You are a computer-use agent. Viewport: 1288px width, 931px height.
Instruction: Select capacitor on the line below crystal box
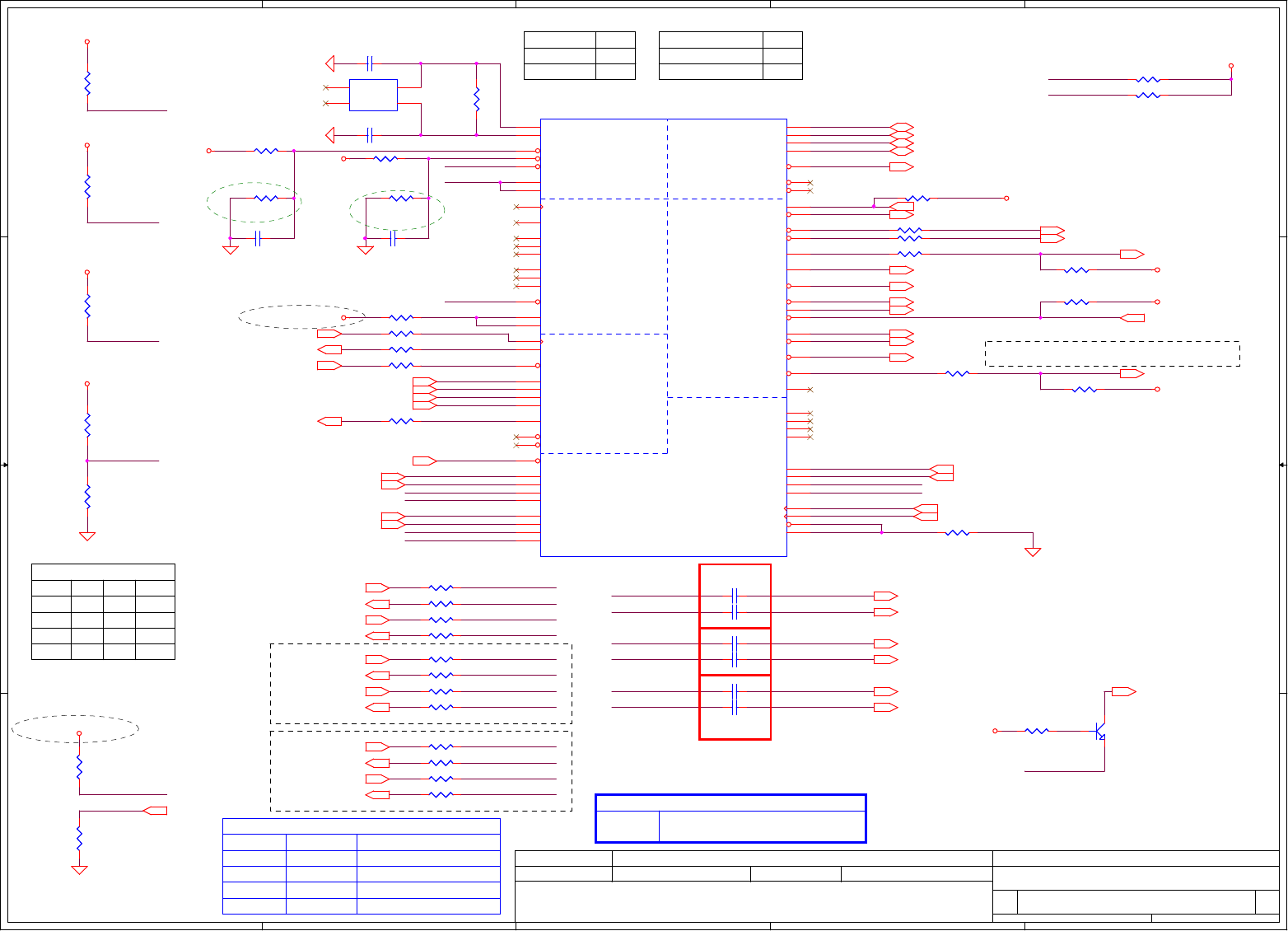point(370,134)
